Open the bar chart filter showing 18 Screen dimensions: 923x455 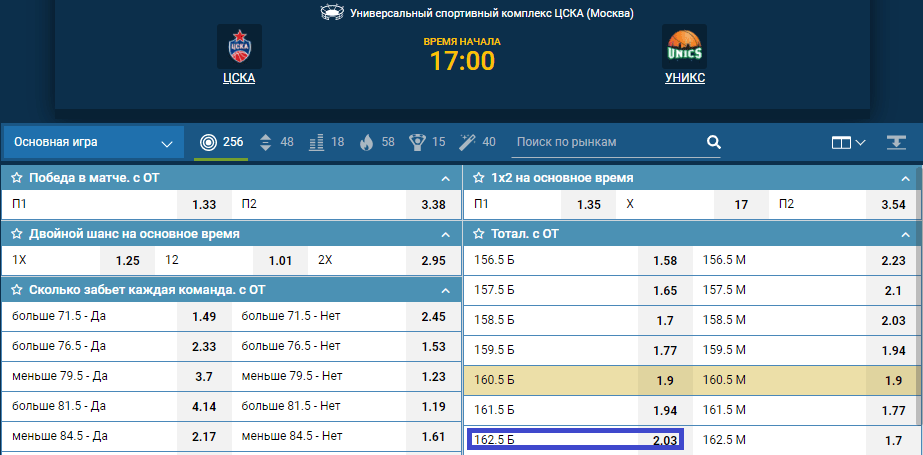coord(327,142)
